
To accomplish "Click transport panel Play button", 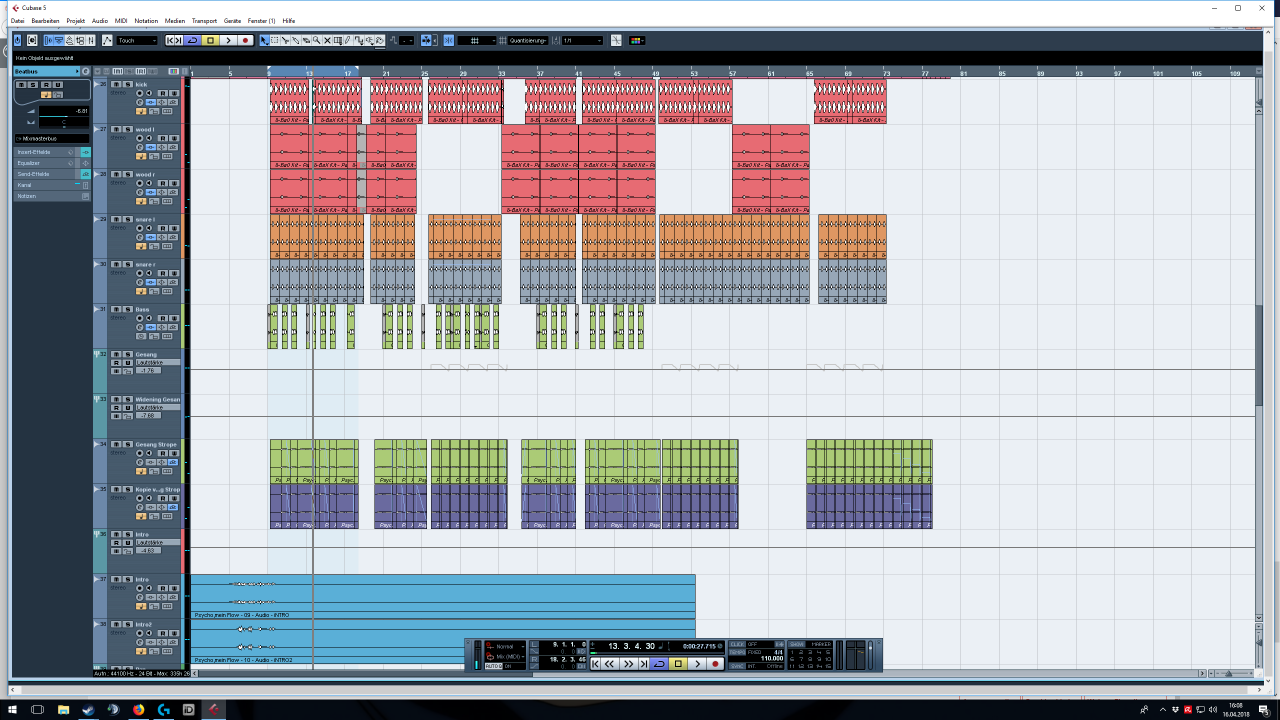I will tap(698, 664).
